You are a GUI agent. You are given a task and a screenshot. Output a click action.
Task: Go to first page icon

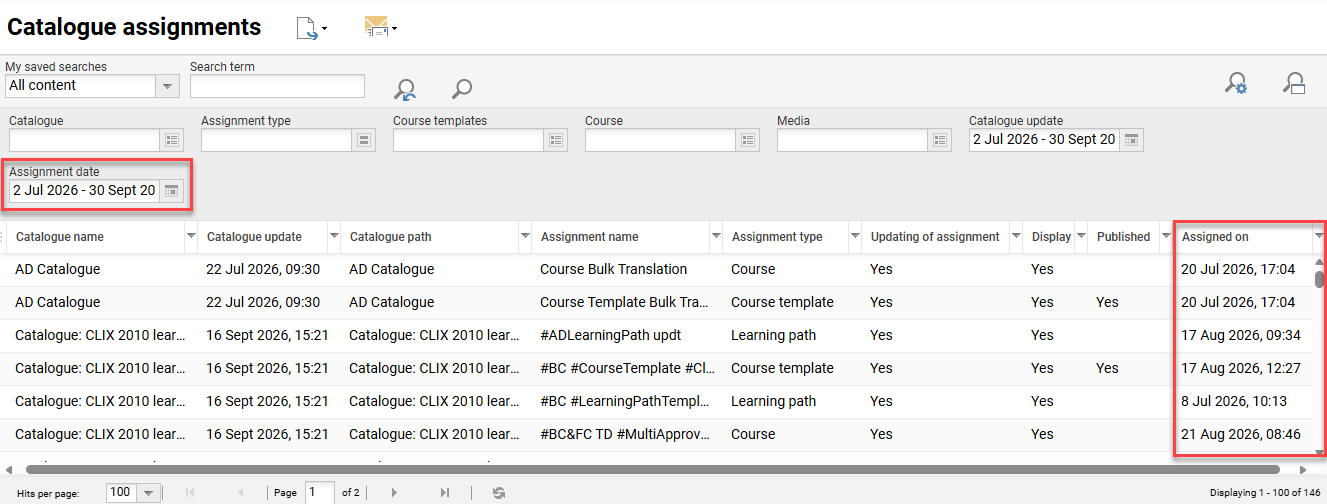(190, 493)
